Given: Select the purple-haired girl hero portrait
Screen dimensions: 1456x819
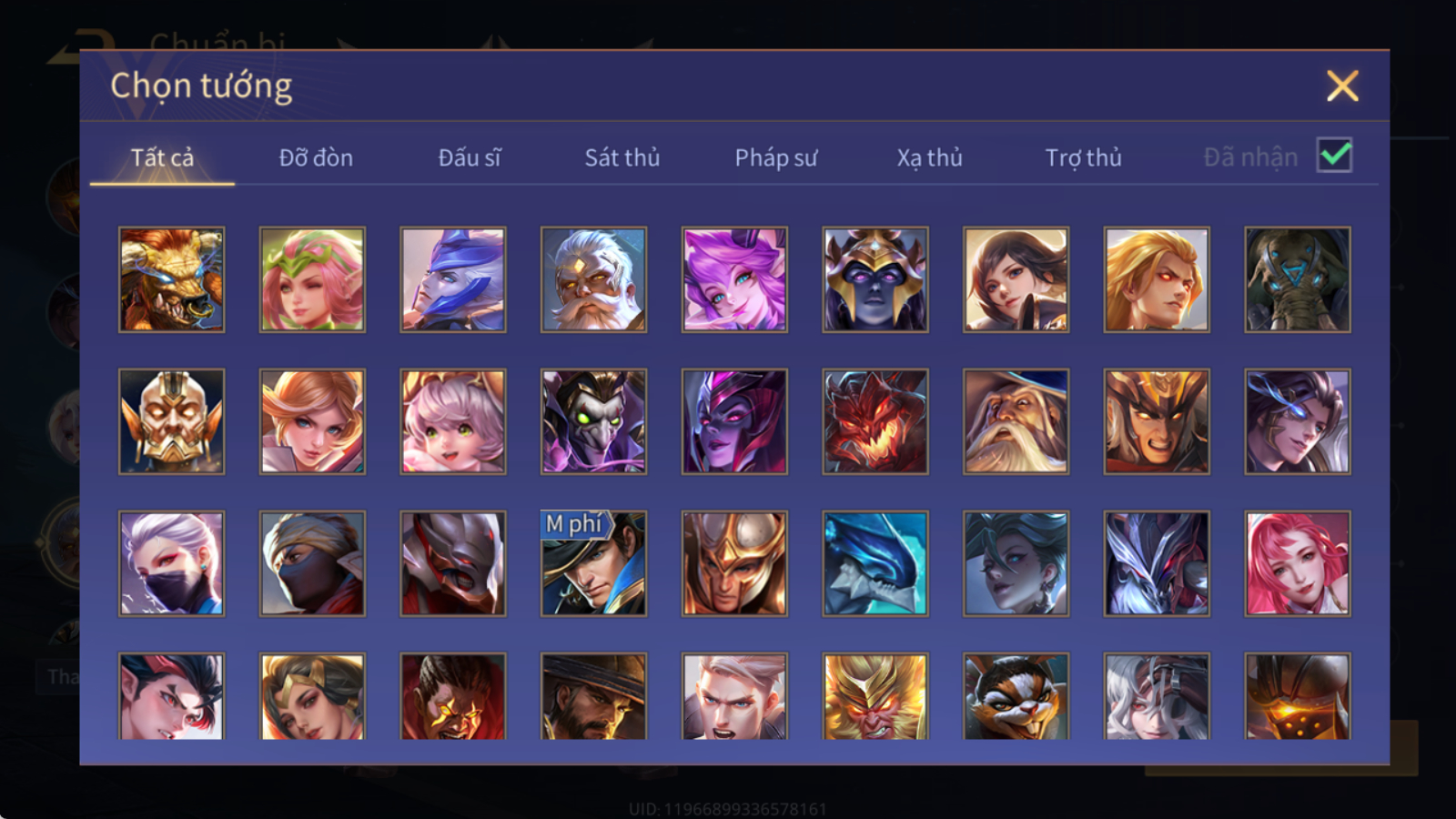Looking at the screenshot, I should [x=734, y=279].
